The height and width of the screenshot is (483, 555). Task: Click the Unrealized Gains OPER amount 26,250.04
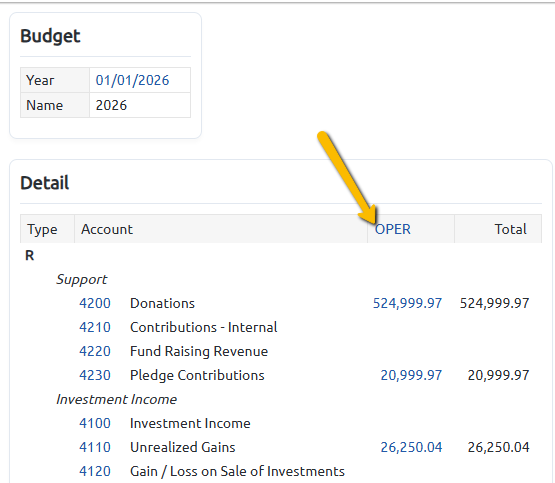[x=411, y=447]
